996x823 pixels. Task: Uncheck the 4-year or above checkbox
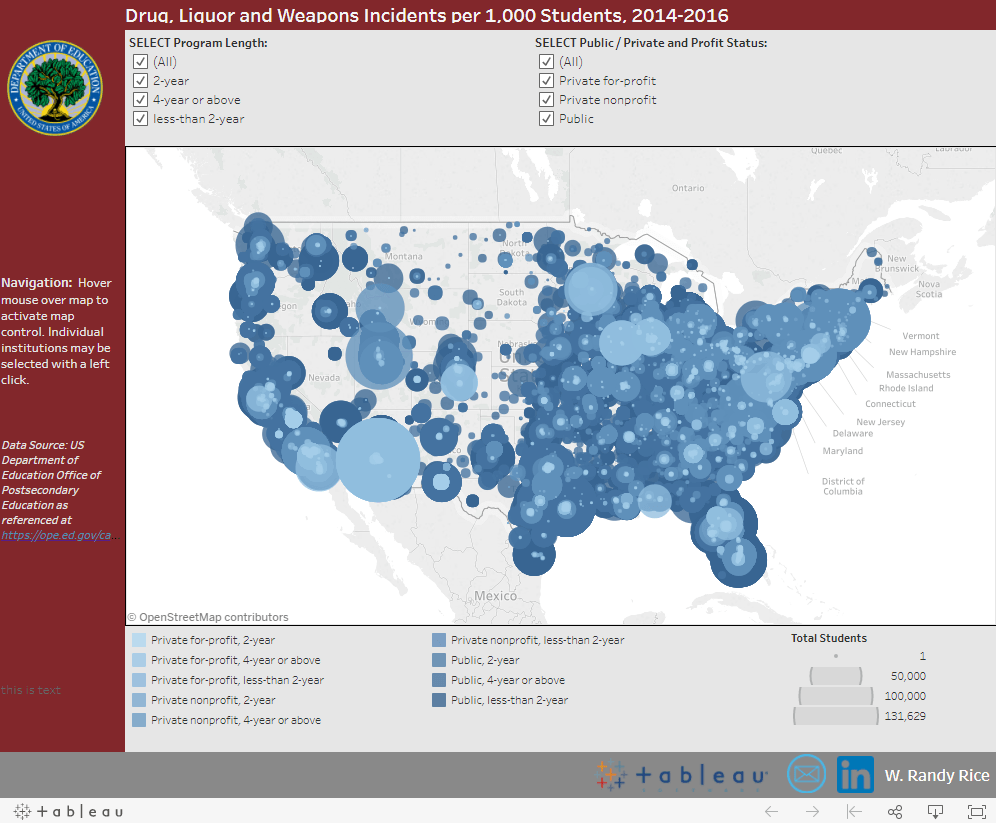click(x=140, y=100)
